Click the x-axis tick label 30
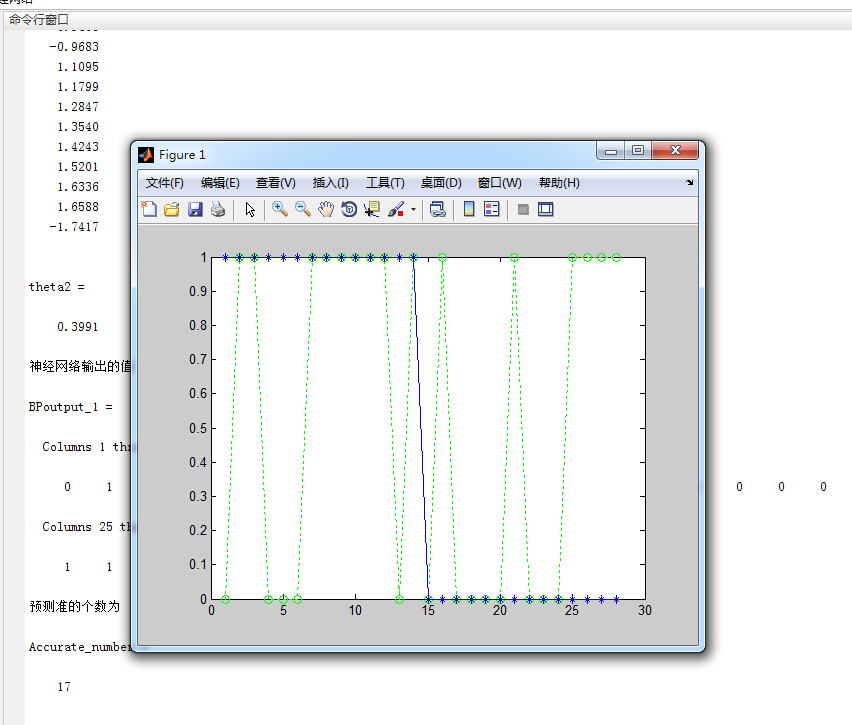The width and height of the screenshot is (852, 725). pyautogui.click(x=645, y=611)
